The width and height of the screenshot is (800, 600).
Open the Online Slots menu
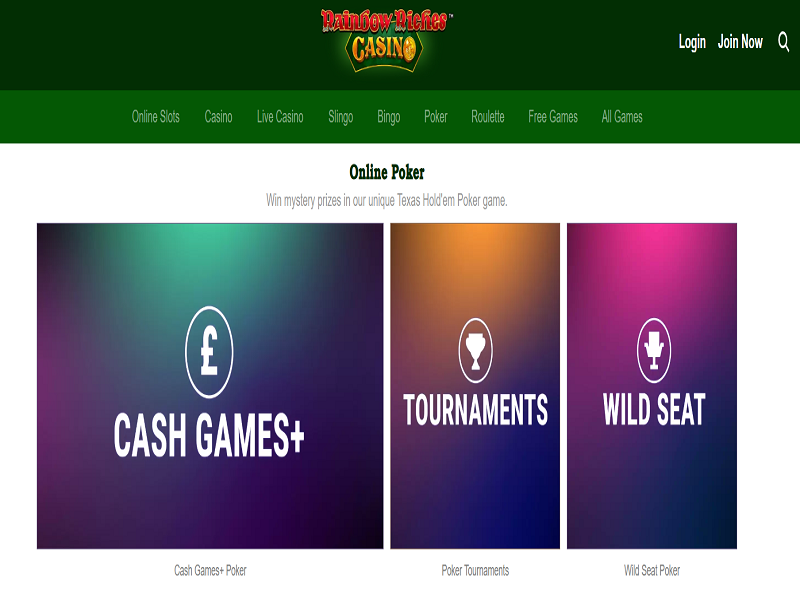(x=156, y=117)
